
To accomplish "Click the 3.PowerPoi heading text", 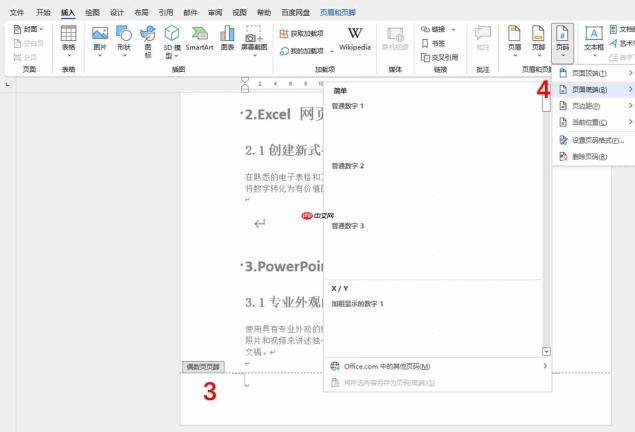I will coord(284,266).
